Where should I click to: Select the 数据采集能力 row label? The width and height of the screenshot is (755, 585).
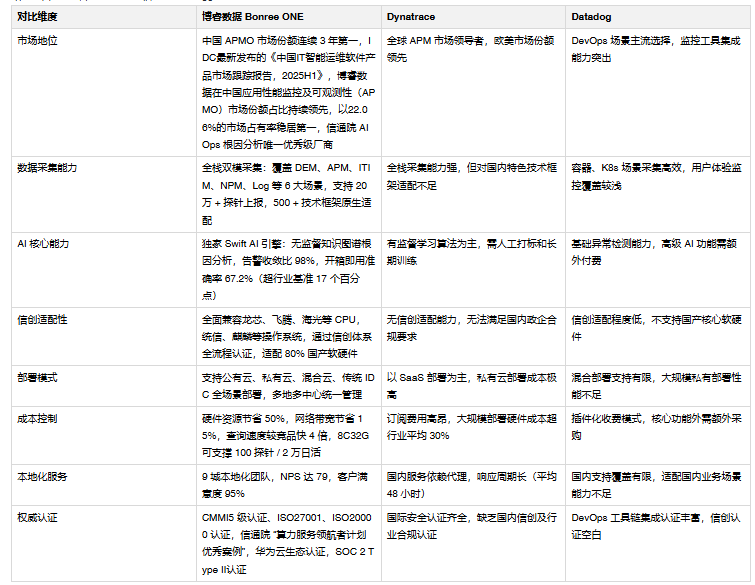pos(47,168)
